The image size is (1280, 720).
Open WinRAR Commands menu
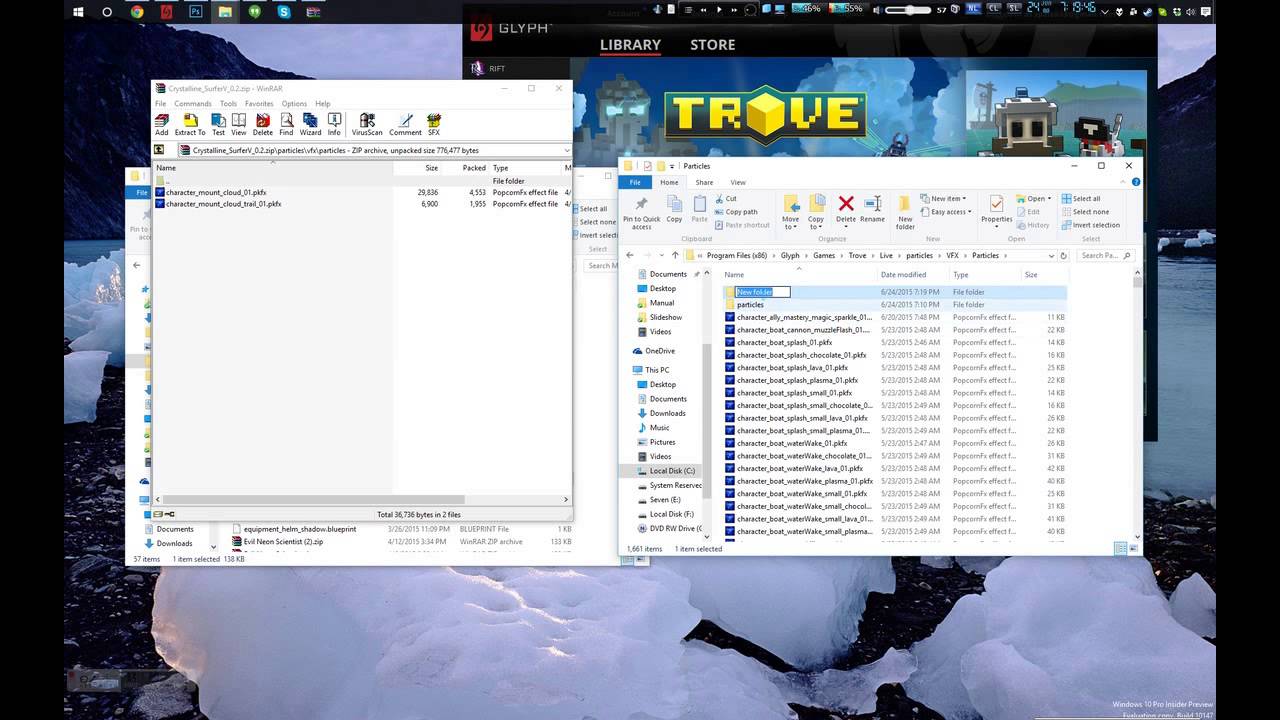click(193, 104)
